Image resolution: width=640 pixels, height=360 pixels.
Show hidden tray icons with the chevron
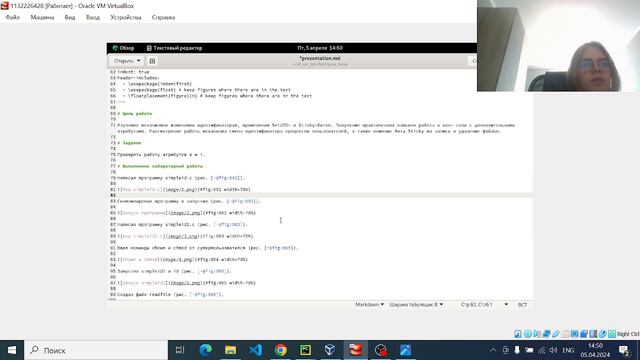coord(493,350)
